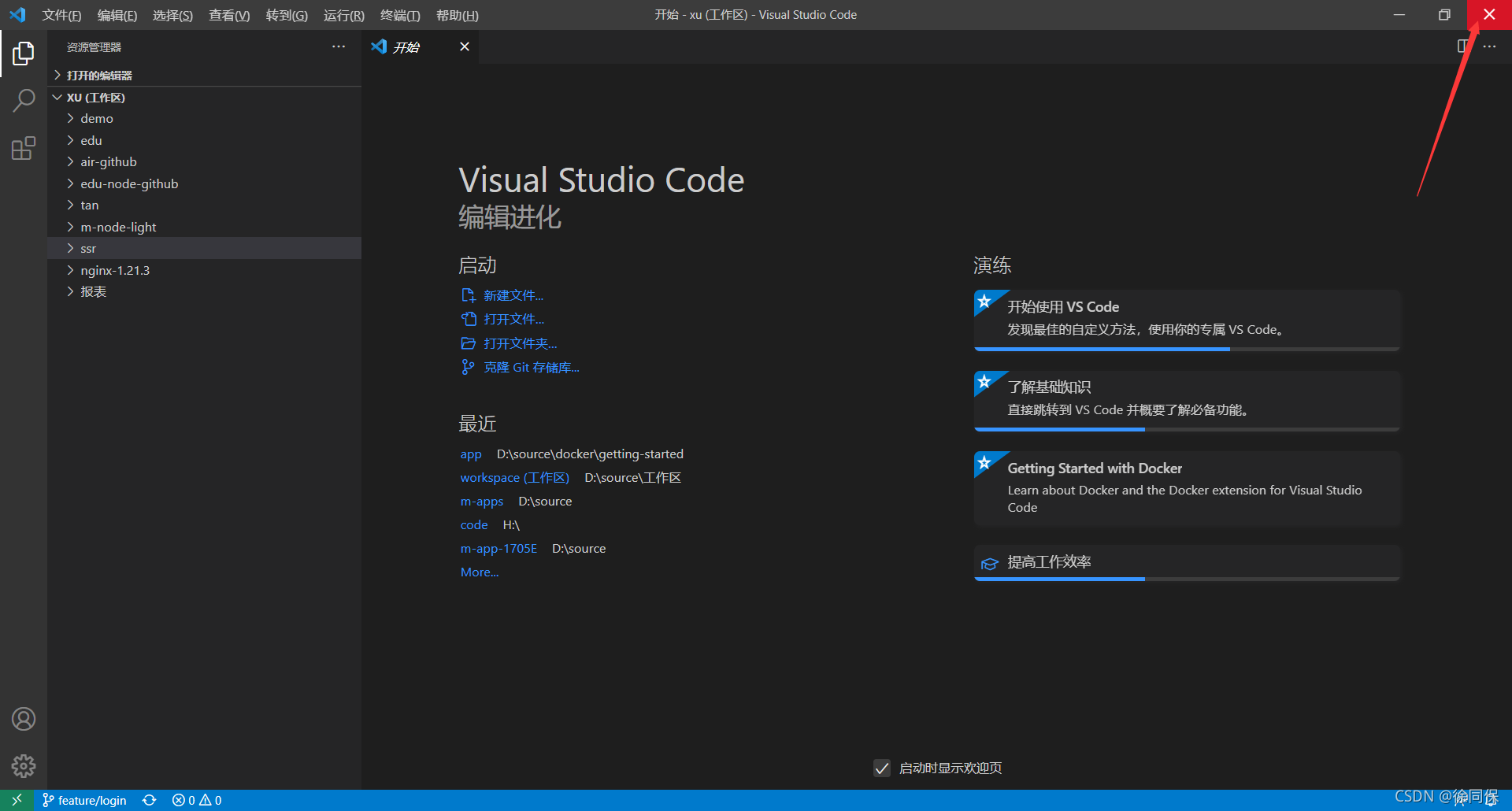Click the split editor icon
The width and height of the screenshot is (1512, 811).
coord(1463,46)
